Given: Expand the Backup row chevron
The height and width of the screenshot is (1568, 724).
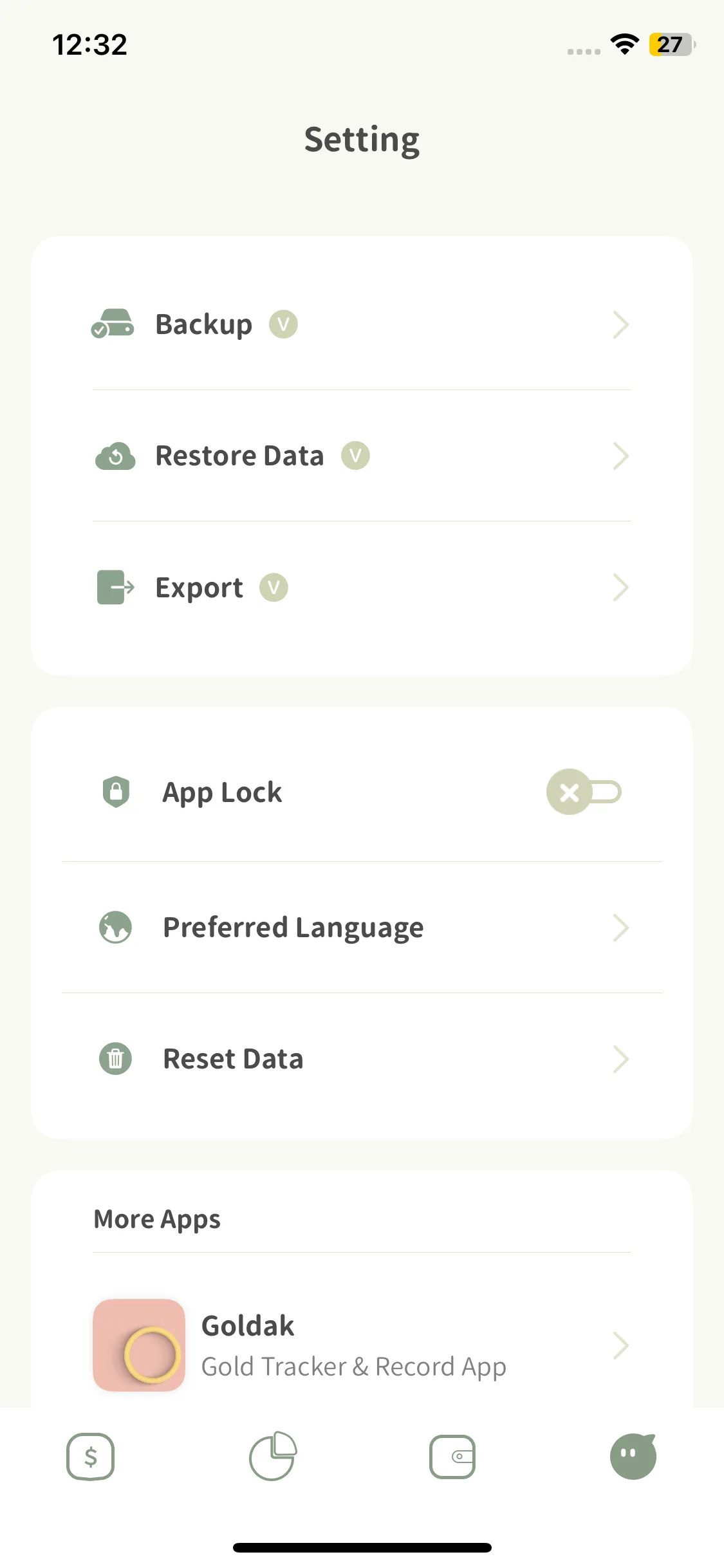Looking at the screenshot, I should tap(620, 324).
